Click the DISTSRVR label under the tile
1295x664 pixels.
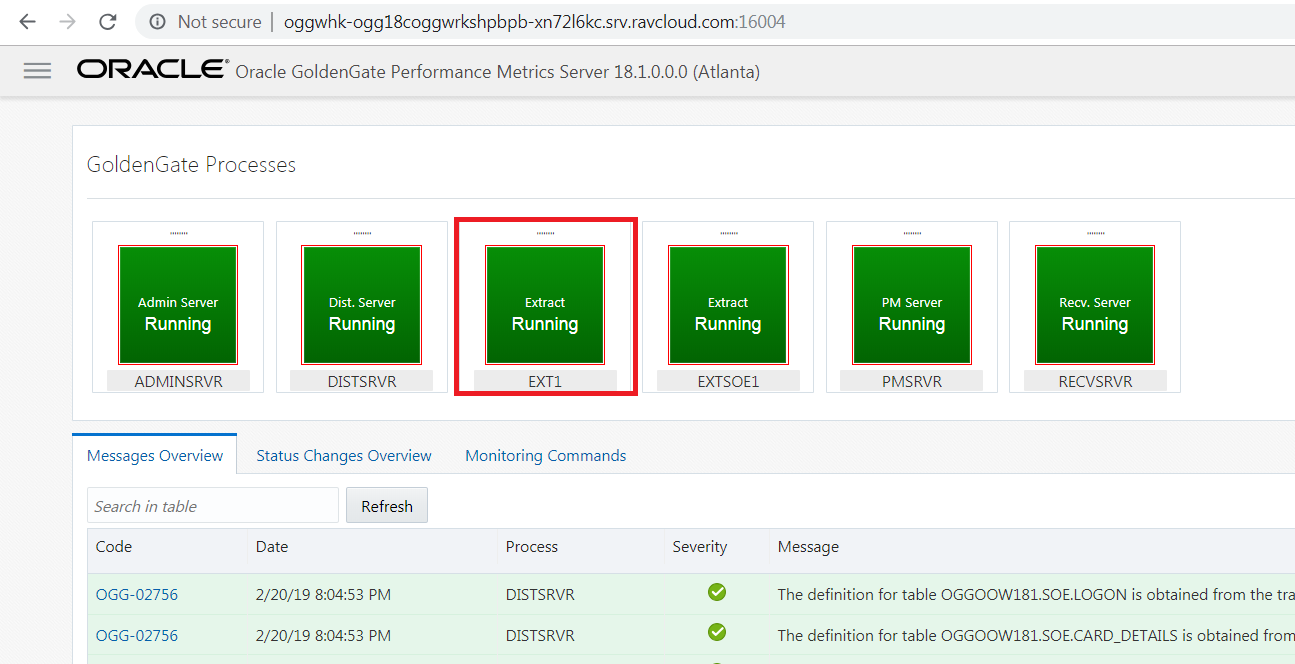[x=361, y=381]
